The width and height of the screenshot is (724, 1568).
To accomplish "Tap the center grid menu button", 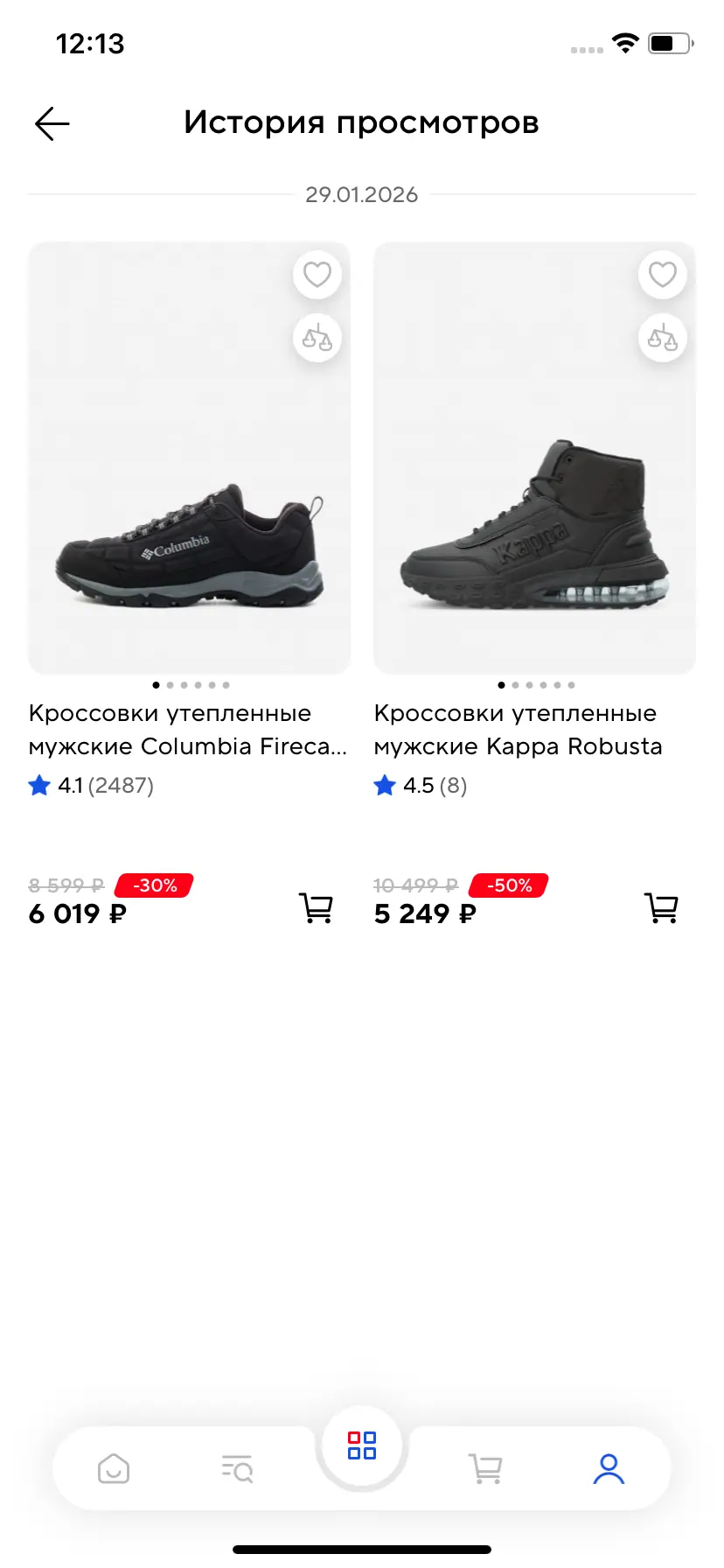I will pyautogui.click(x=362, y=1445).
